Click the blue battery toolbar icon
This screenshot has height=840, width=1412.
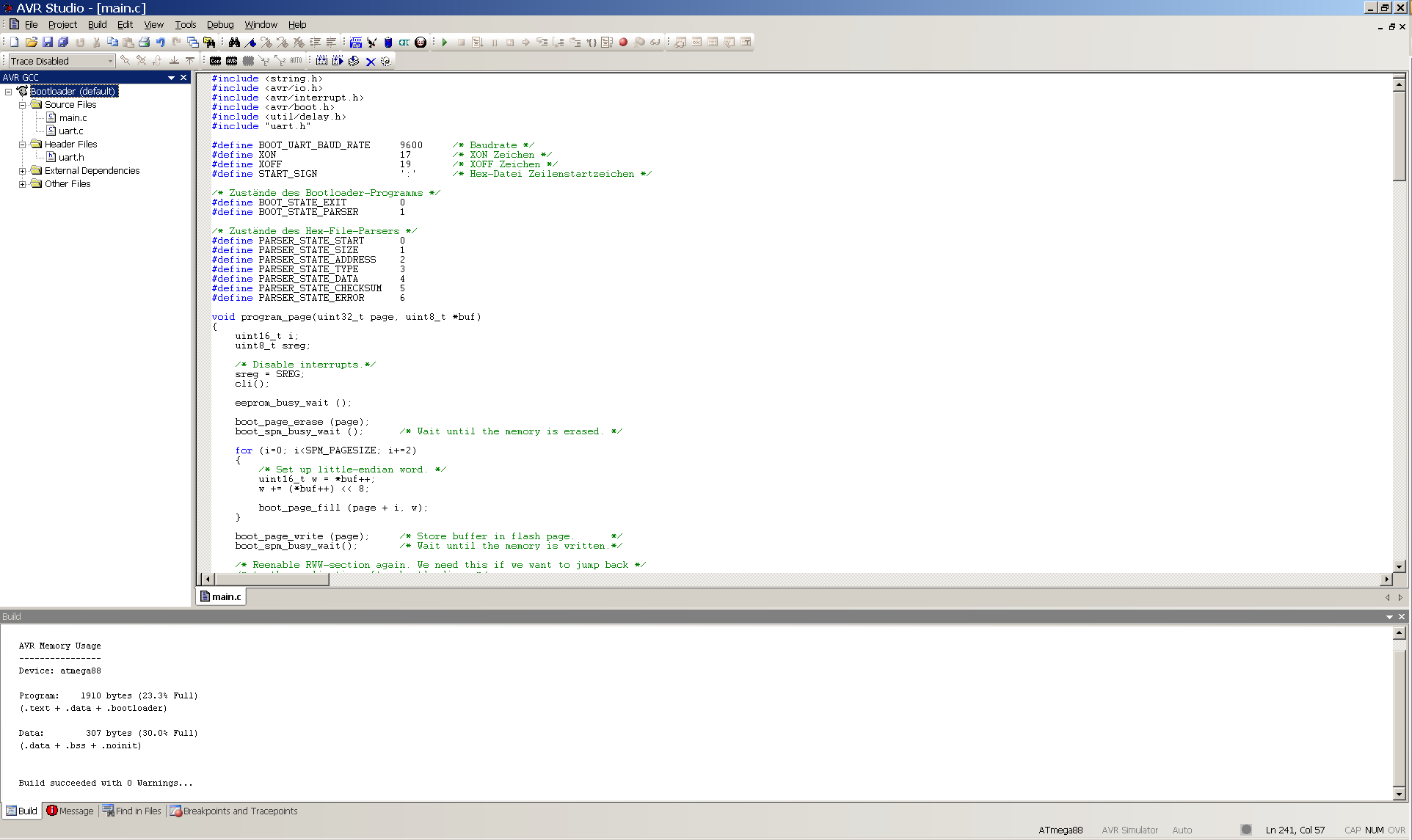pos(388,43)
